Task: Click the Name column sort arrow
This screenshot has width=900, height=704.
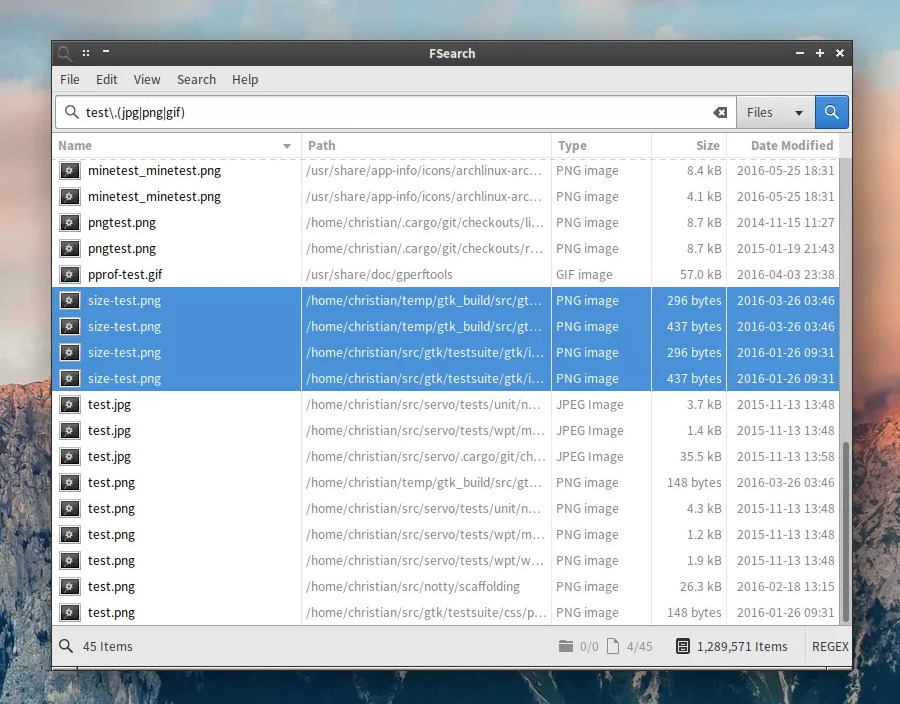Action: 287,146
